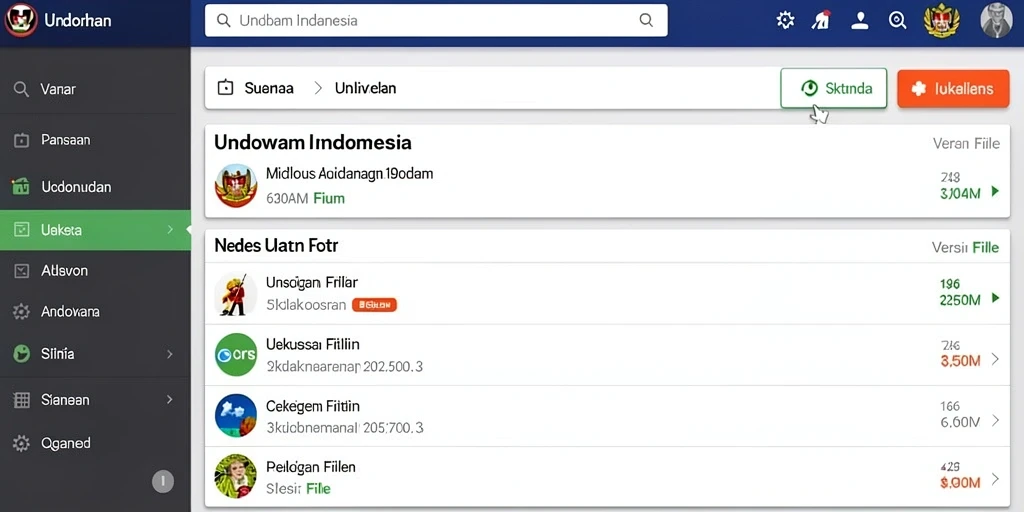The height and width of the screenshot is (512, 1024).
Task: Play the Unsoigan Frilar green arrow
Action: coord(995,298)
